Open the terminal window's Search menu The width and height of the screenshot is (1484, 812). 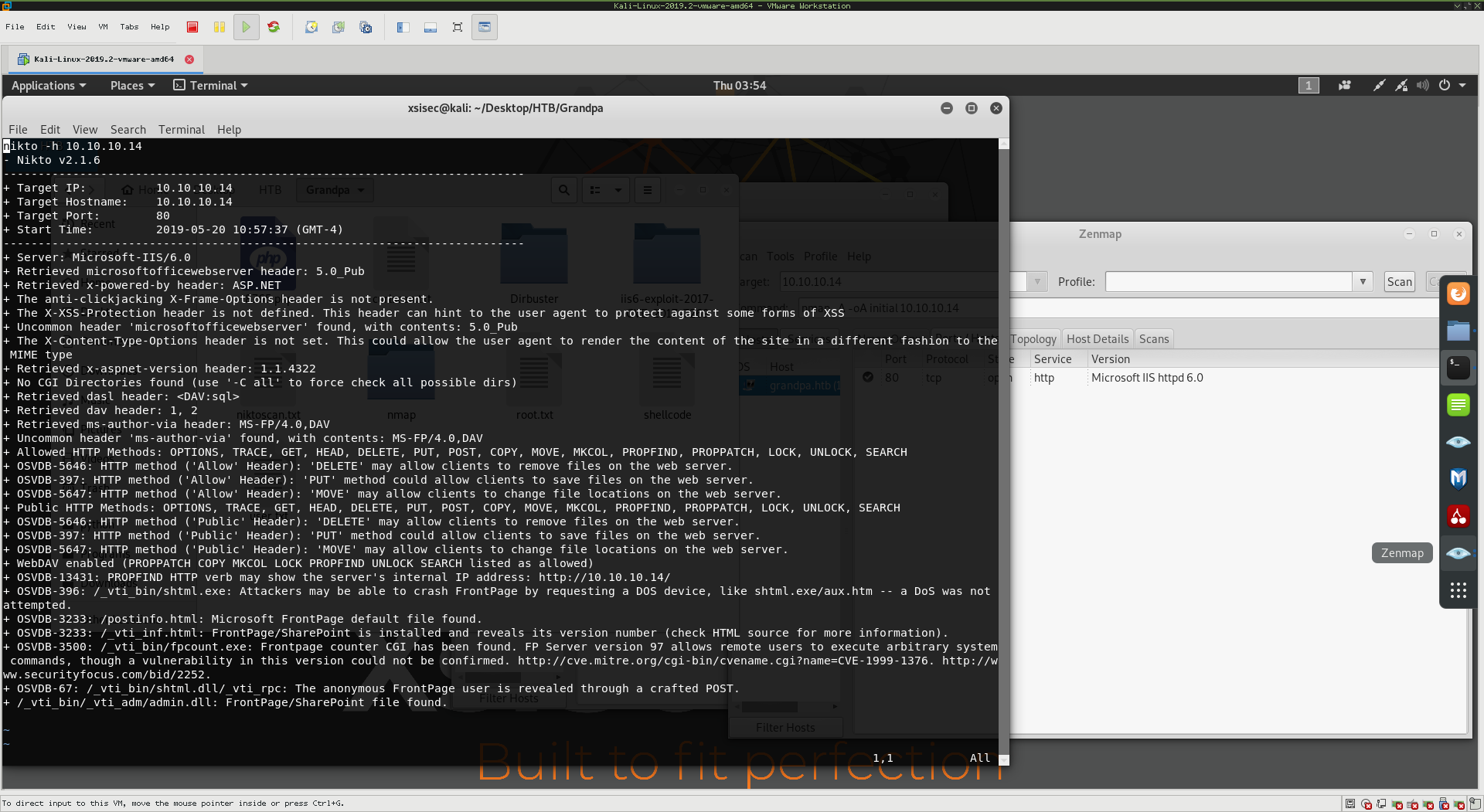[x=128, y=130]
